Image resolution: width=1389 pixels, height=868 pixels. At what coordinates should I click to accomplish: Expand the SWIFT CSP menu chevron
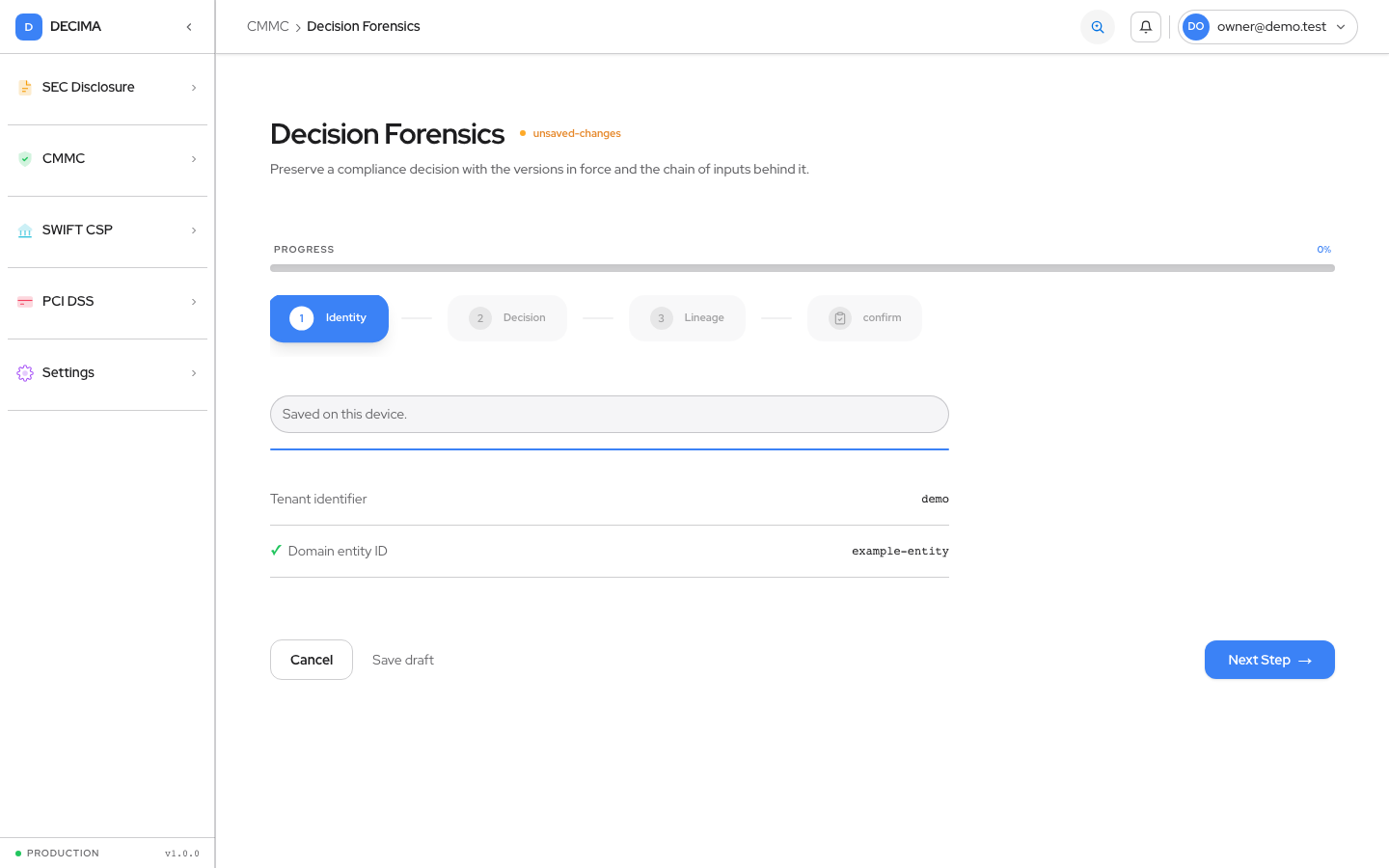194,231
